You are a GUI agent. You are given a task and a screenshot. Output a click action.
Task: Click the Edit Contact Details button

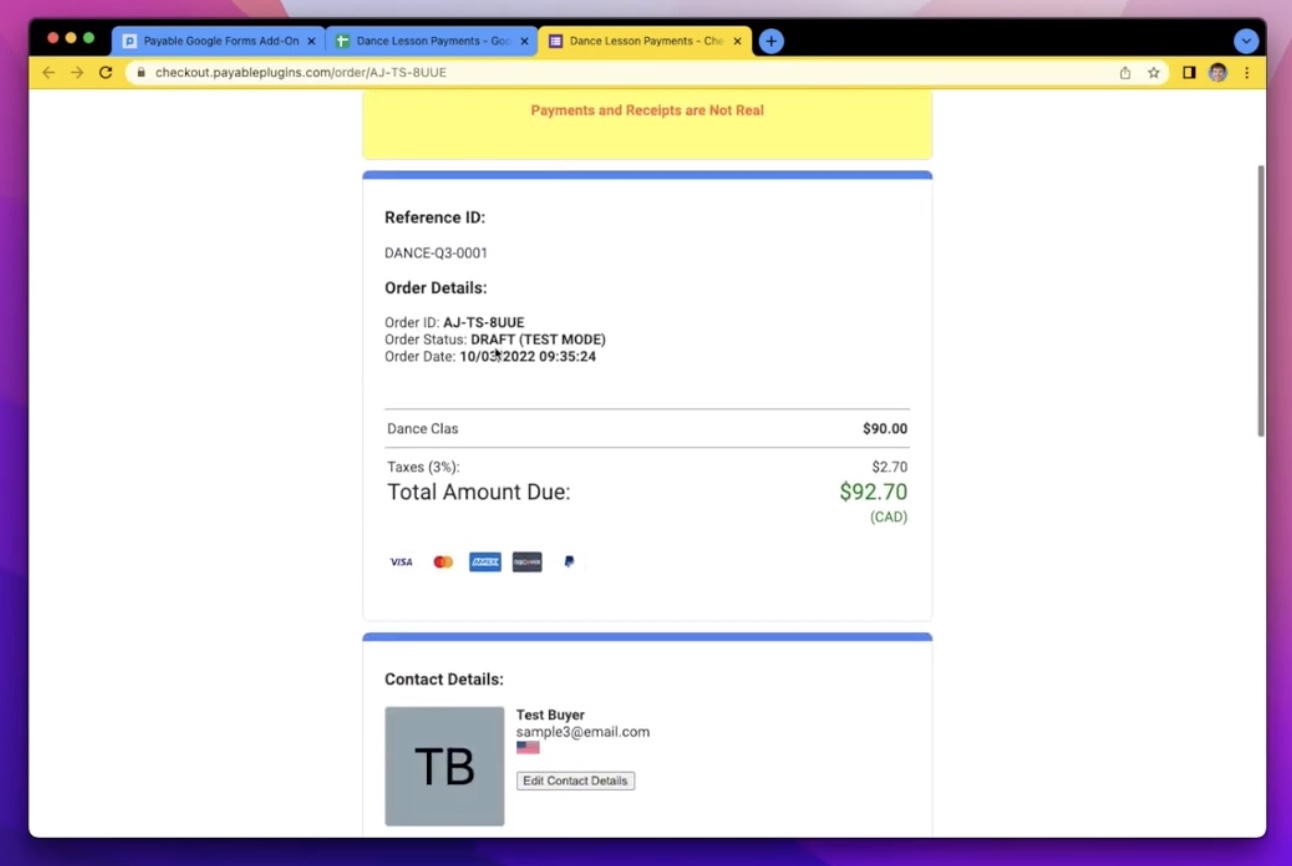(575, 780)
